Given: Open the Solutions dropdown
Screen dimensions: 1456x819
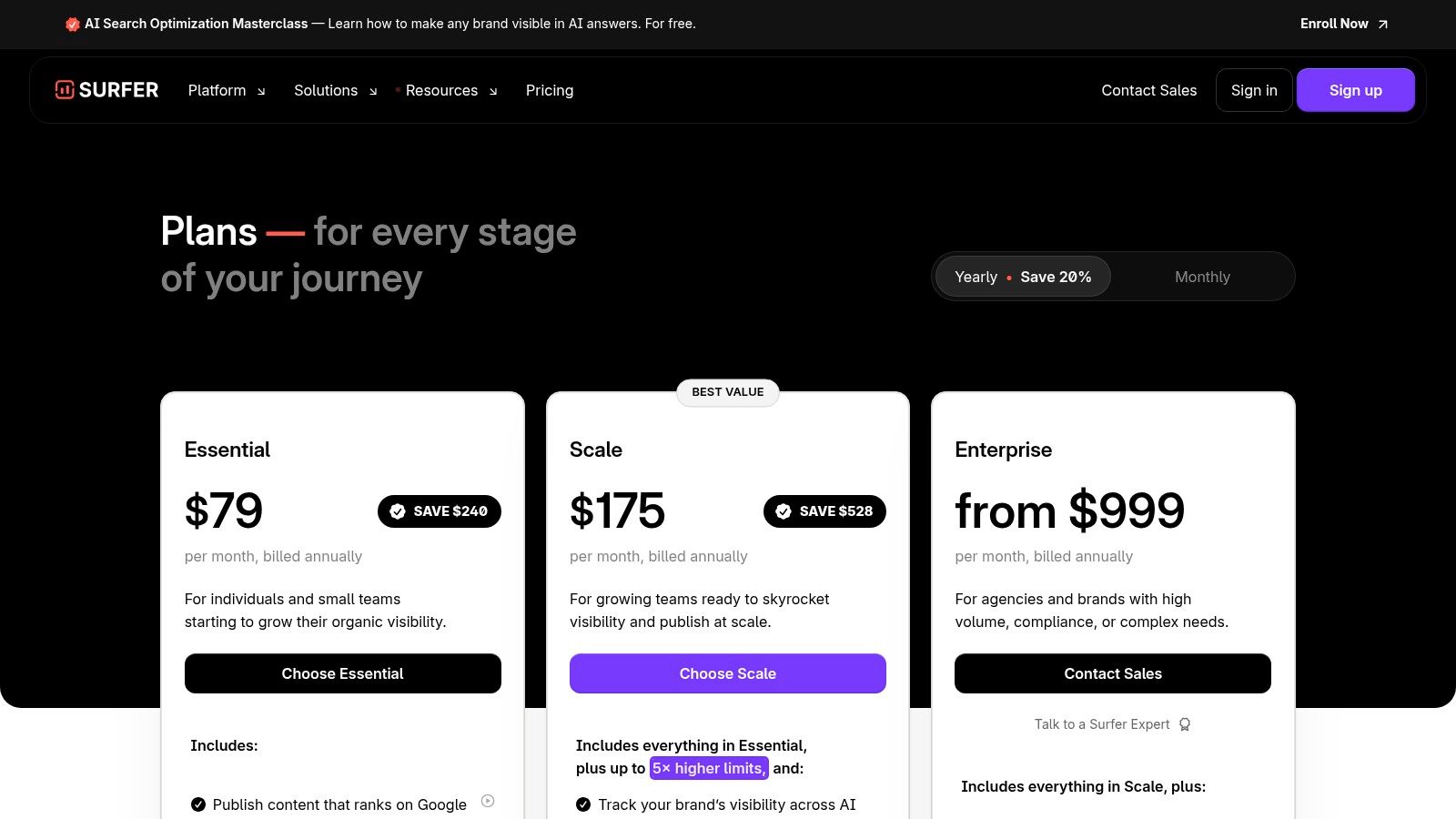Looking at the screenshot, I should coord(335,90).
